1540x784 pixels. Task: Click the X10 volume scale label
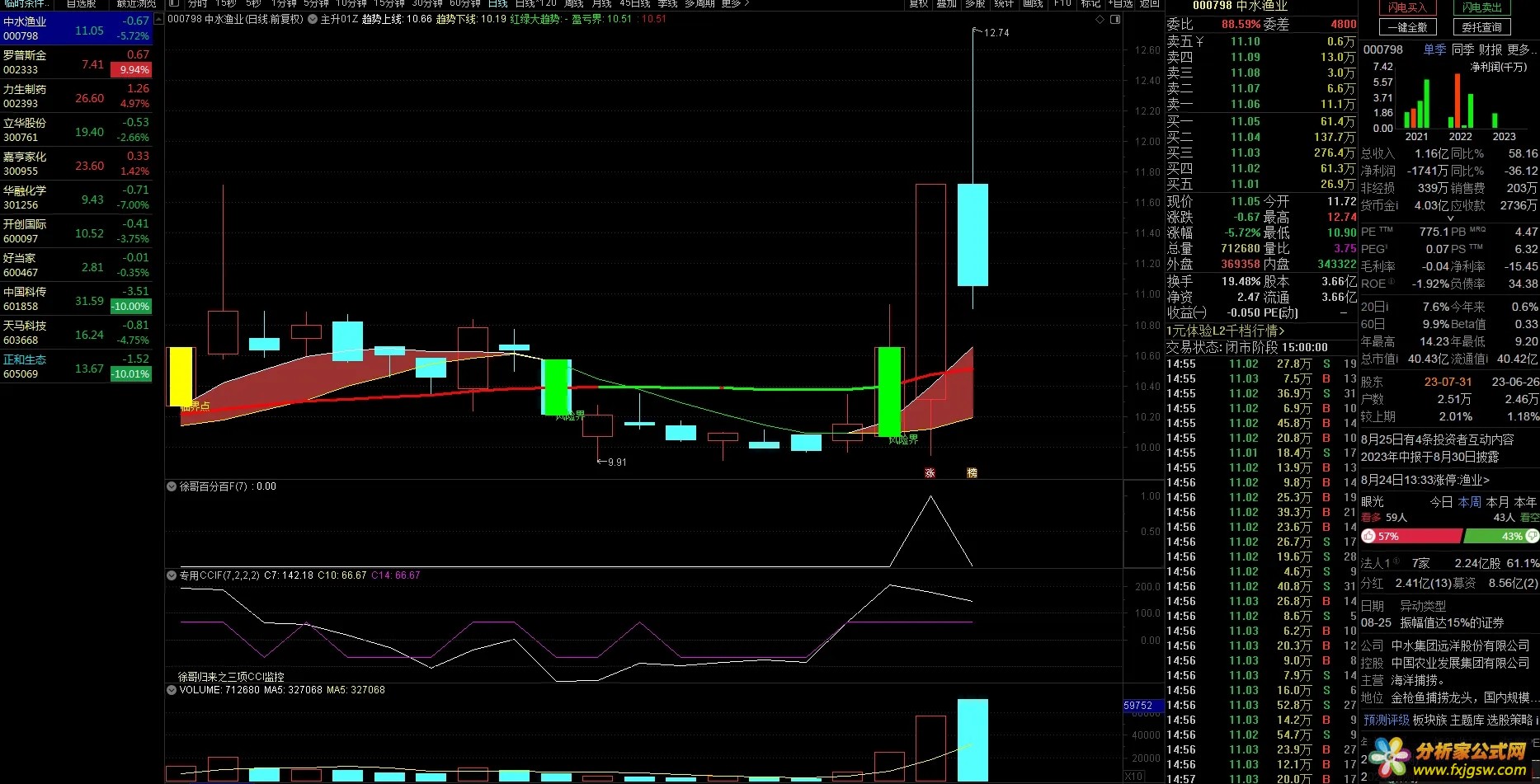(1133, 777)
